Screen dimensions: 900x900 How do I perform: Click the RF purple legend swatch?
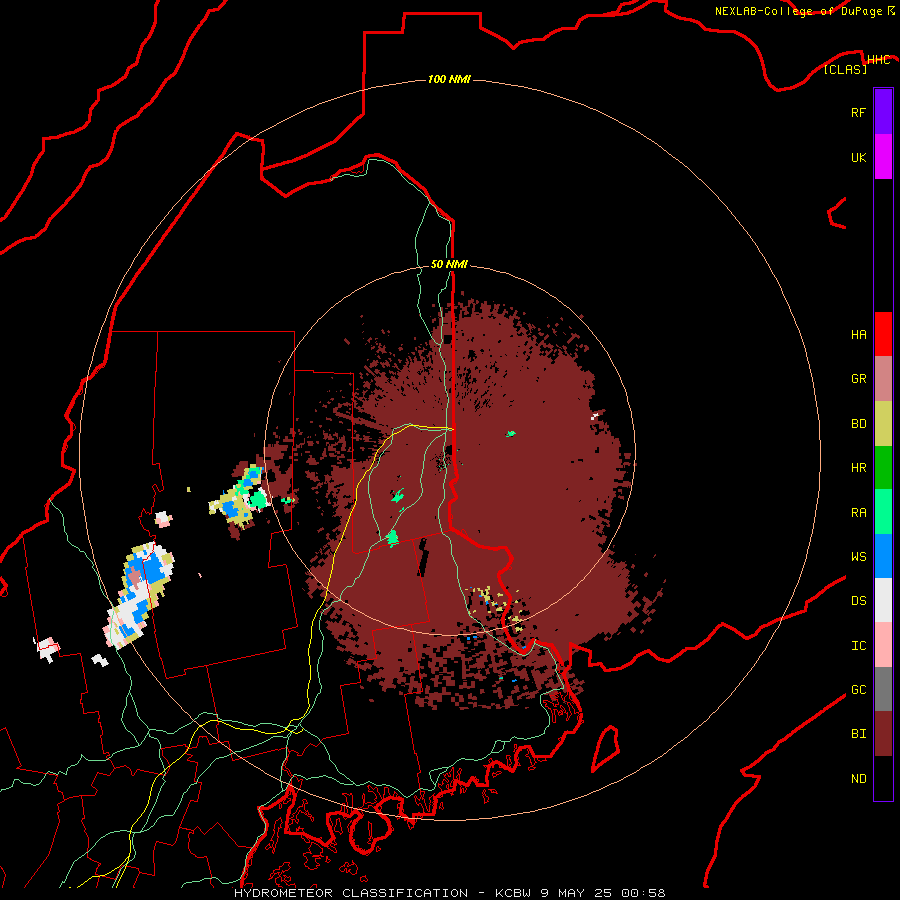click(x=883, y=112)
